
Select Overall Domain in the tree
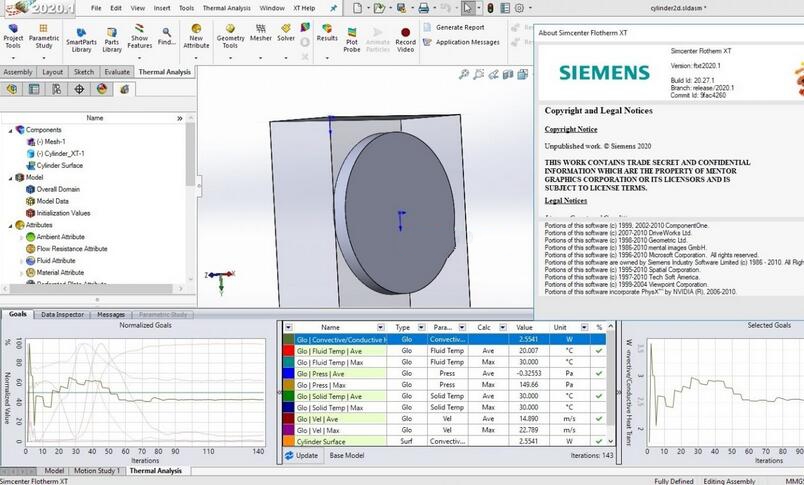click(x=58, y=189)
